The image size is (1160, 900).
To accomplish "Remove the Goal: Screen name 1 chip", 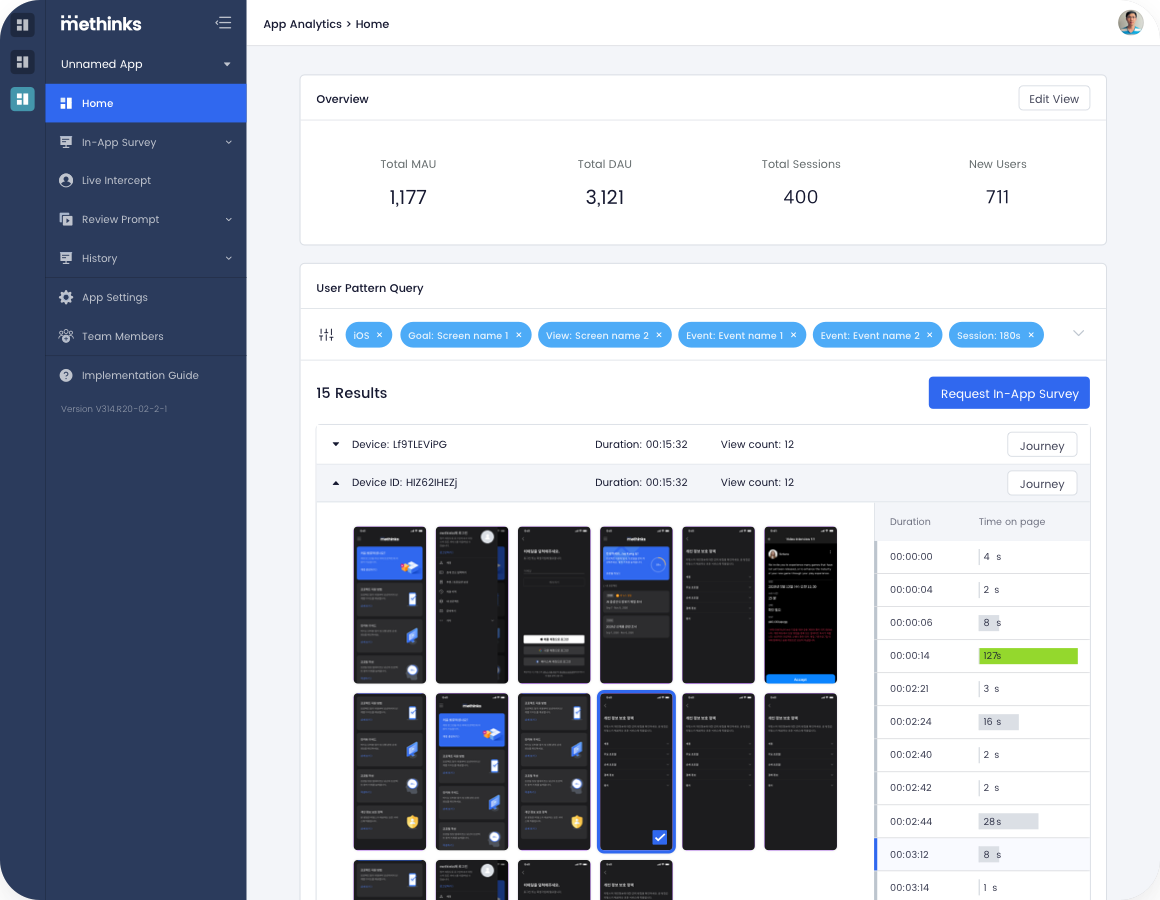I will [x=519, y=335].
